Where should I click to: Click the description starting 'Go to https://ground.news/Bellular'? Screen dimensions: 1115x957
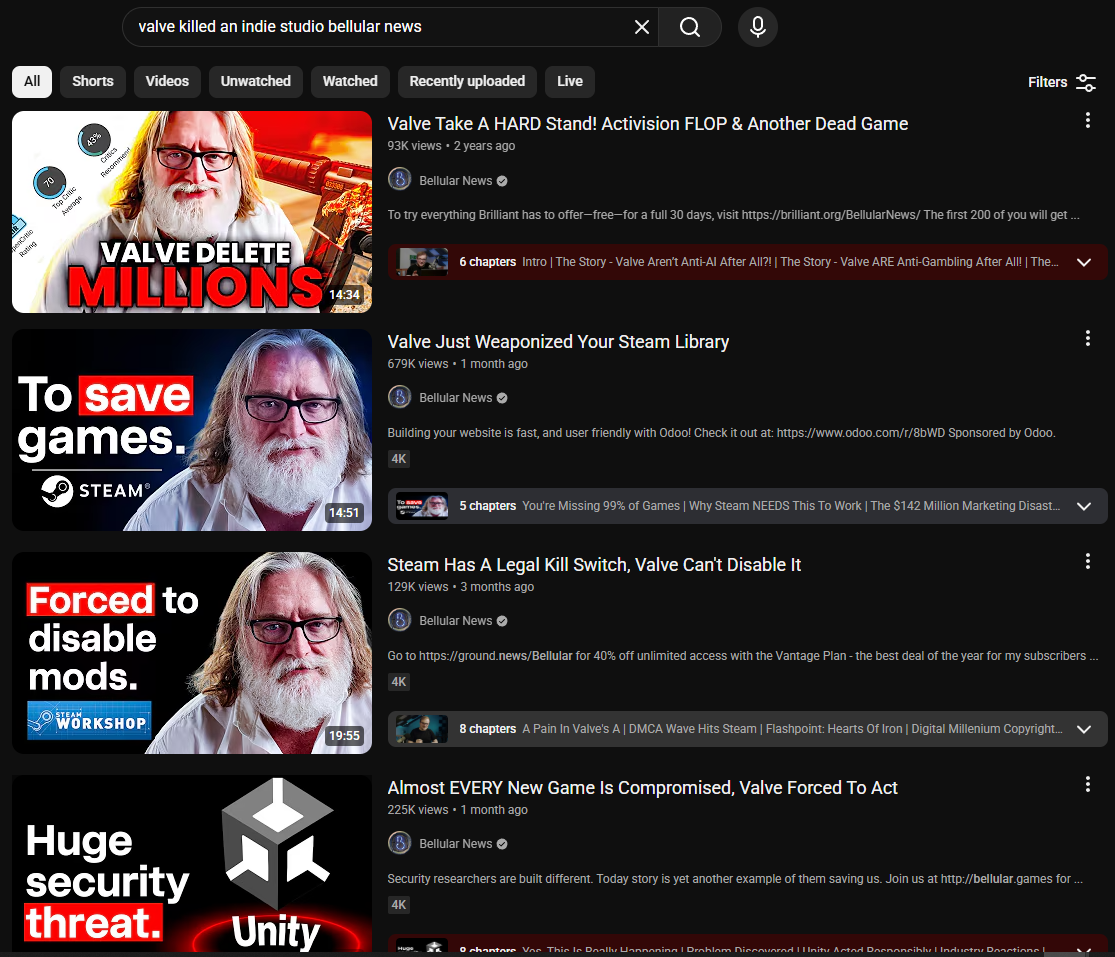pos(743,656)
